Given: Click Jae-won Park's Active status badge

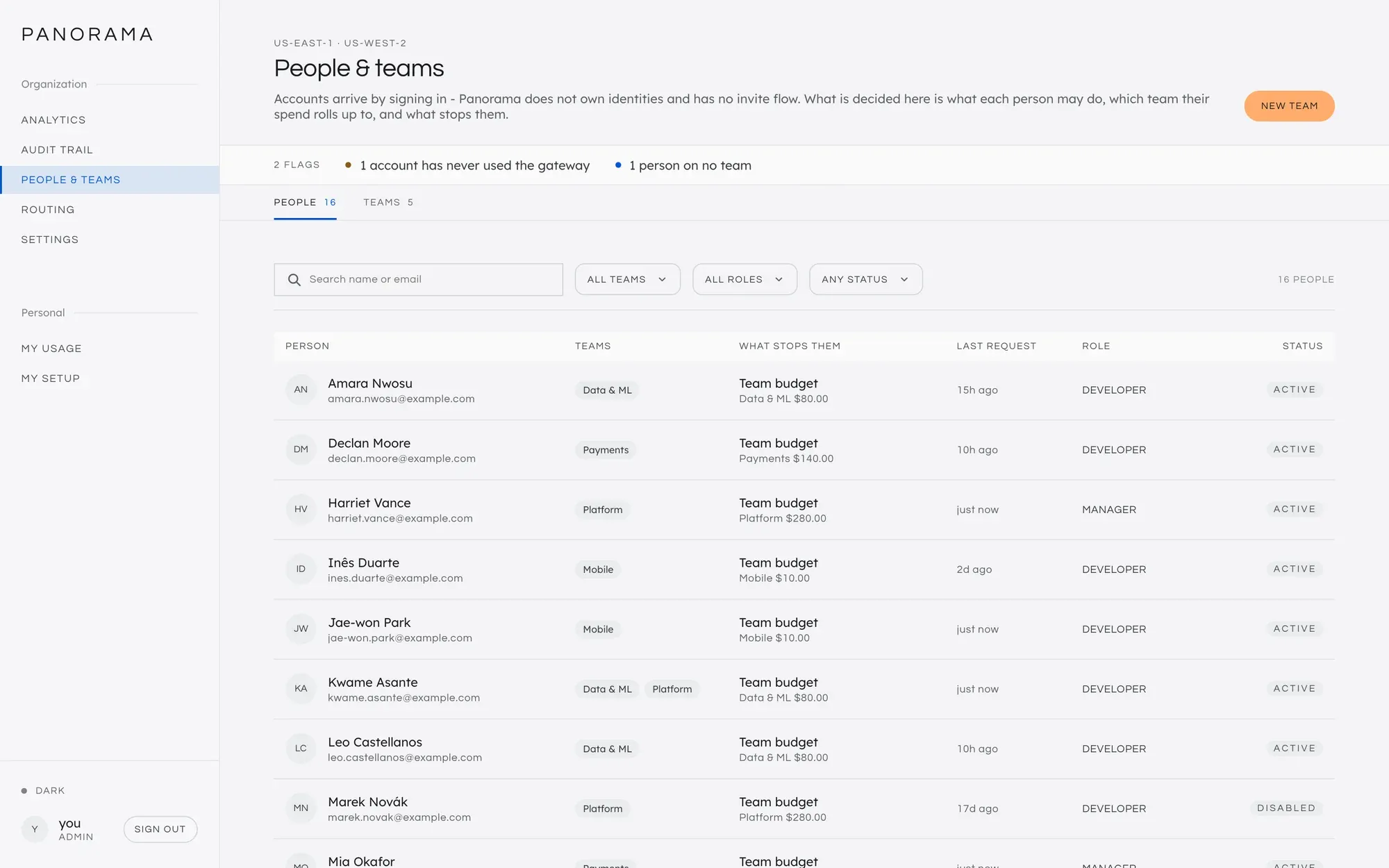Looking at the screenshot, I should click(1295, 629).
